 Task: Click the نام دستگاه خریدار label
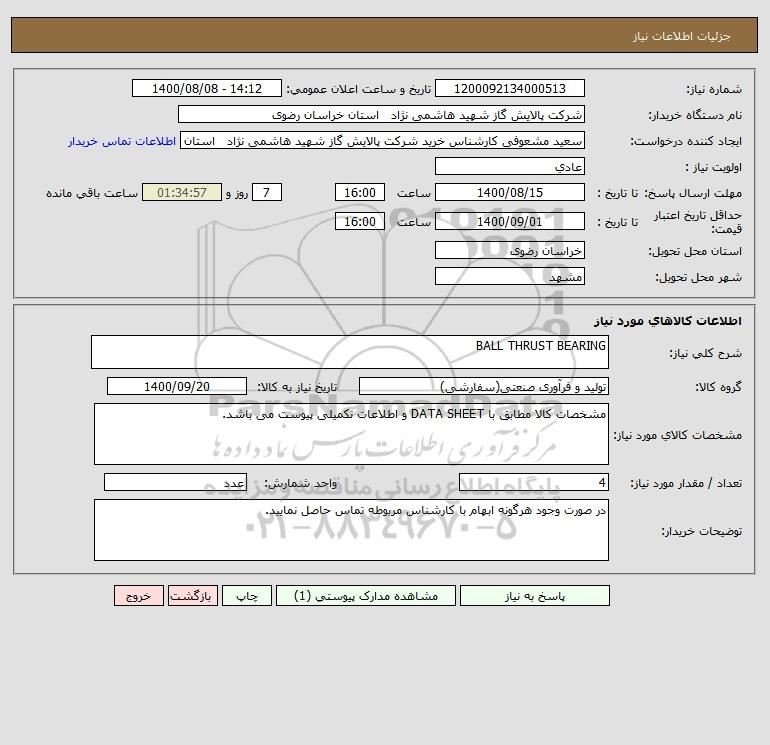(x=695, y=115)
